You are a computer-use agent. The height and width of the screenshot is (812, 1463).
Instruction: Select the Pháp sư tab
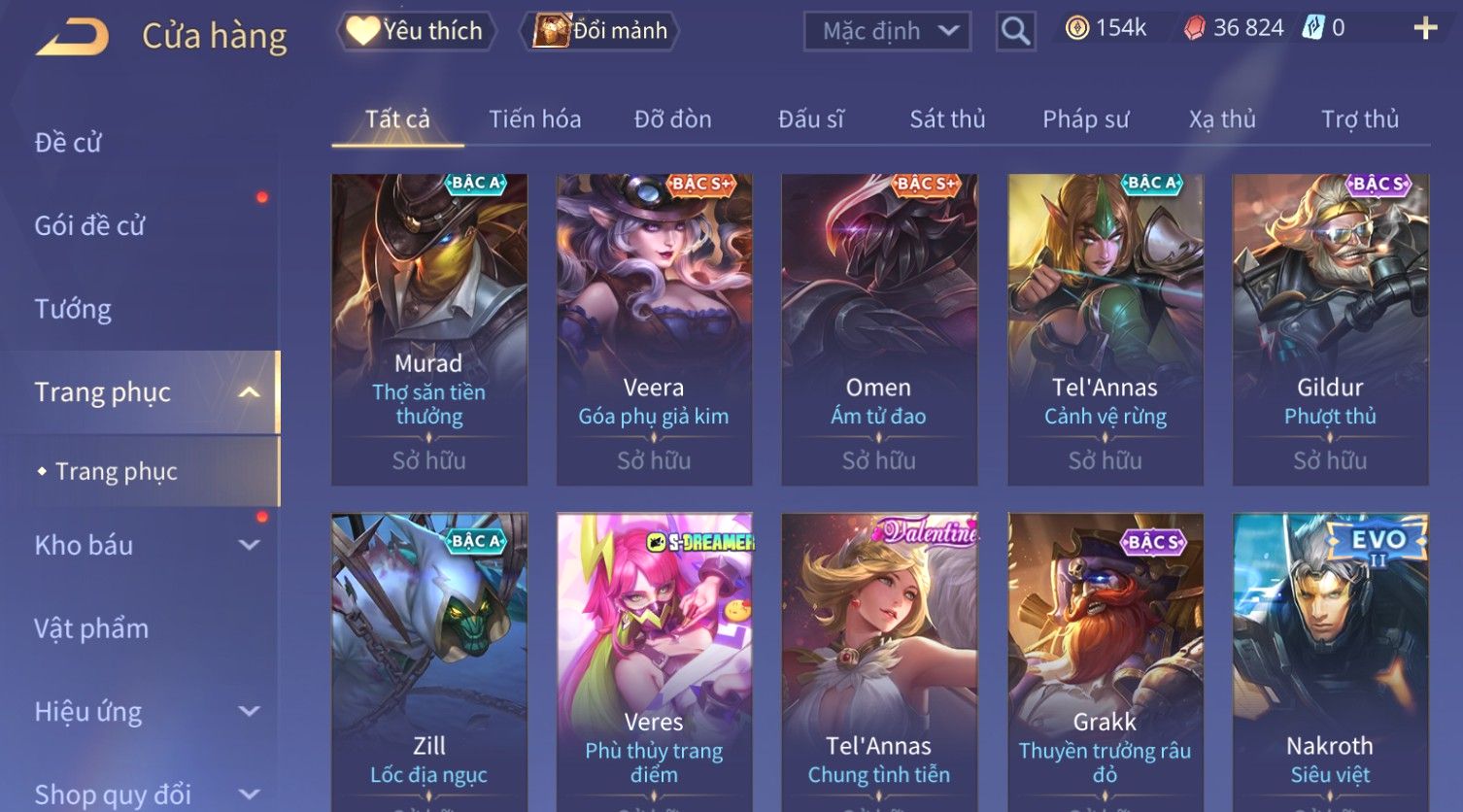[1086, 119]
